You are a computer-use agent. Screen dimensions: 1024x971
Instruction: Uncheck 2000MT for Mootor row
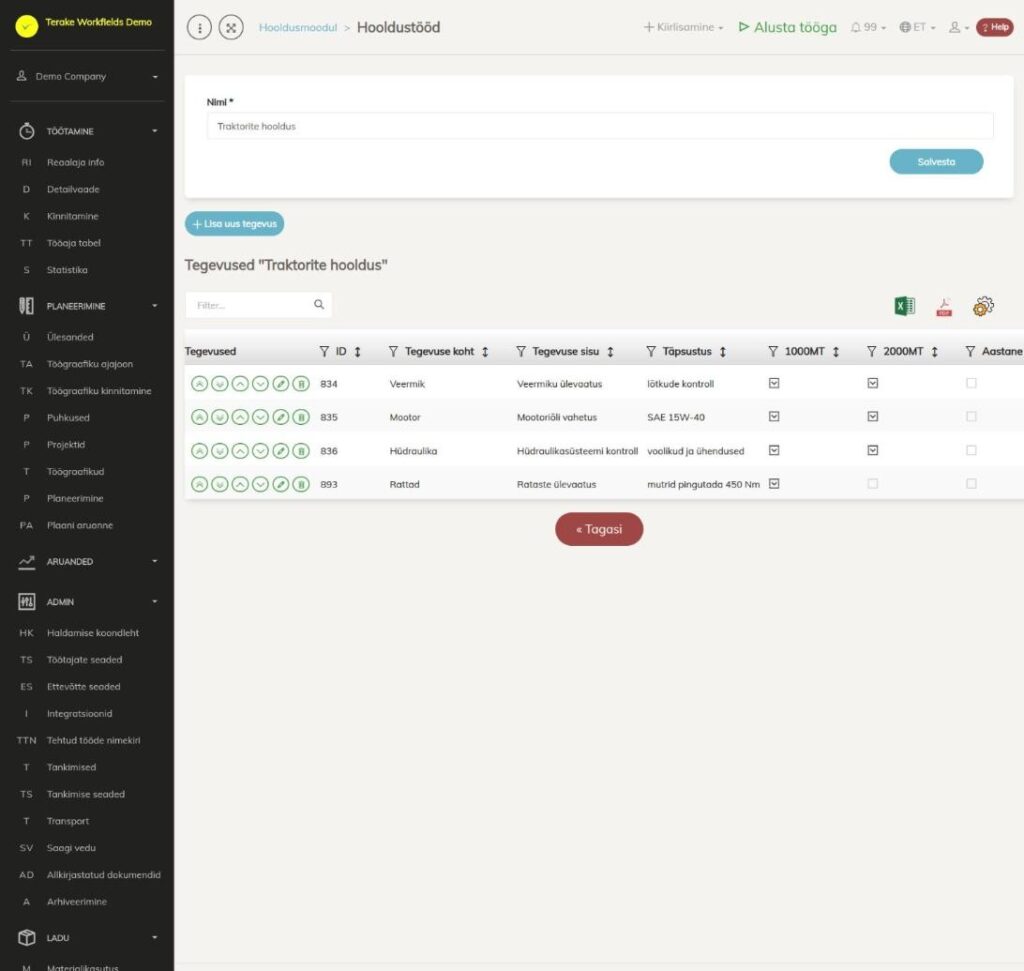(872, 417)
